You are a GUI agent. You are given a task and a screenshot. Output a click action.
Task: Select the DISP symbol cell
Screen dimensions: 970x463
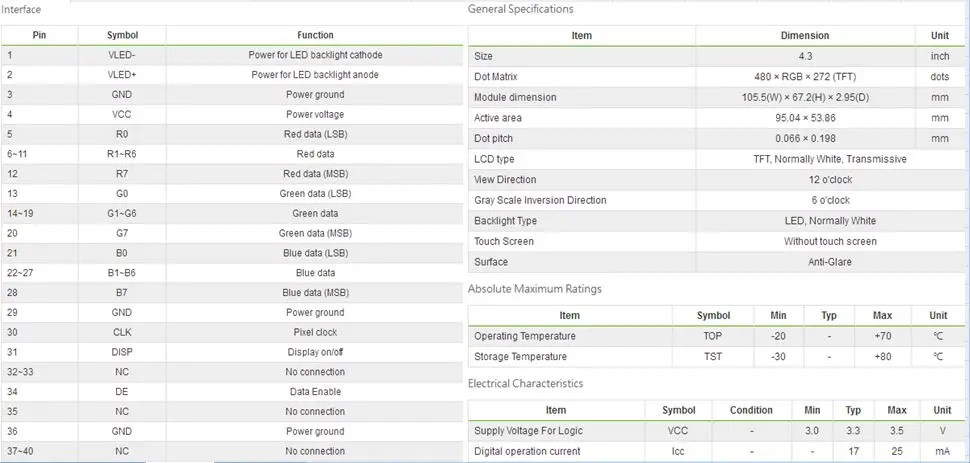coord(122,352)
